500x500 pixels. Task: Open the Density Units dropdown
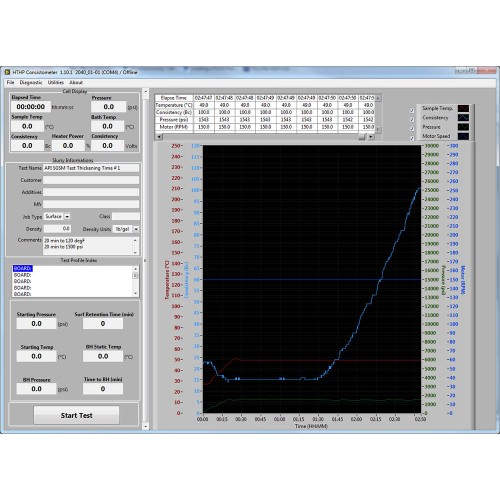pyautogui.click(x=136, y=229)
